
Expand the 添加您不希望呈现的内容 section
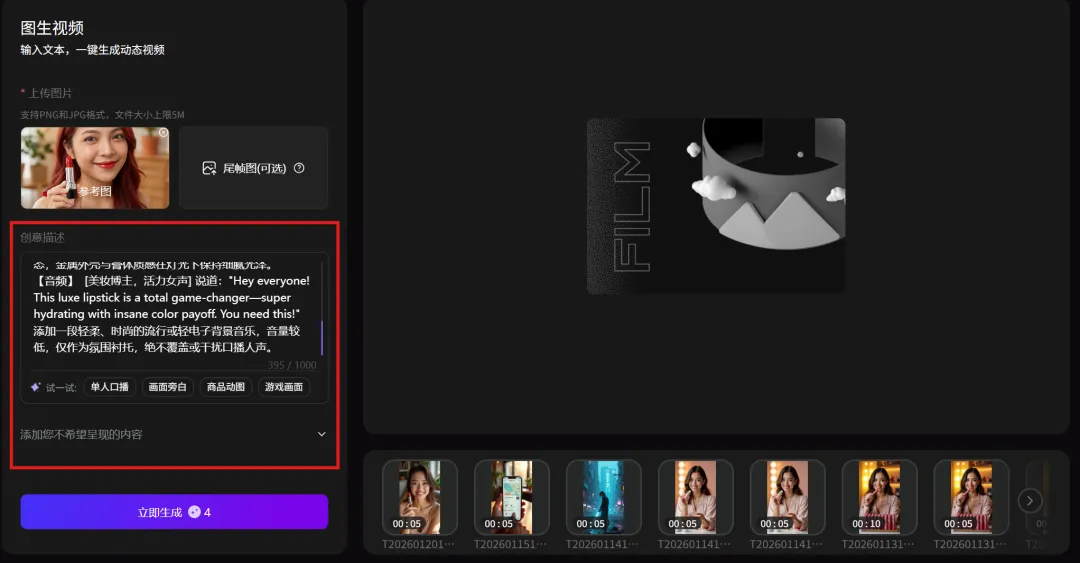pyautogui.click(x=322, y=434)
